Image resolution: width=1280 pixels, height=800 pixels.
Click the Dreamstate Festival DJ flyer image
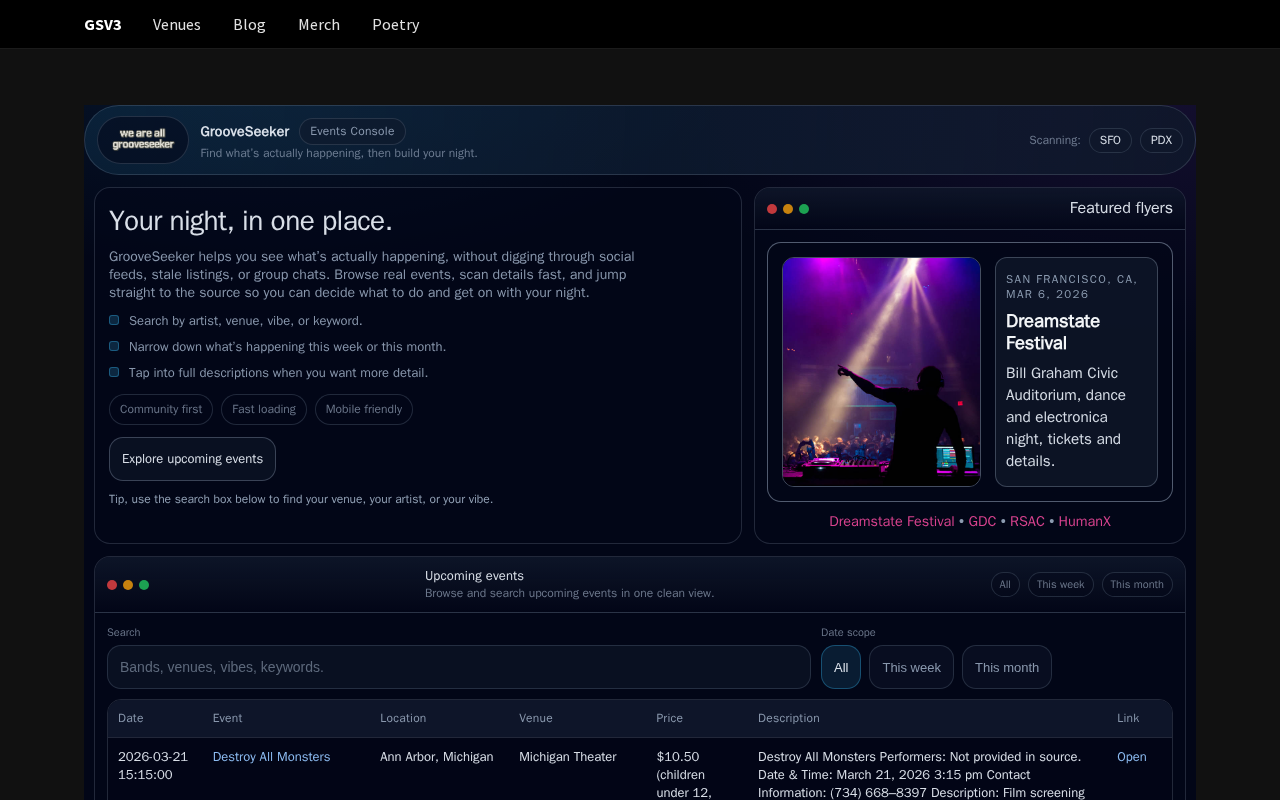[881, 372]
